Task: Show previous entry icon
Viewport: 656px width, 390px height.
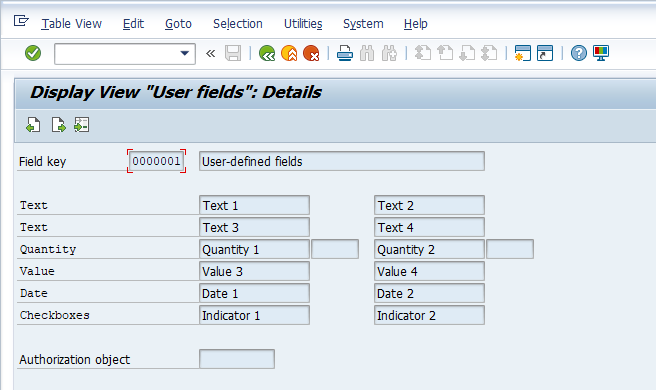Action: pos(33,125)
